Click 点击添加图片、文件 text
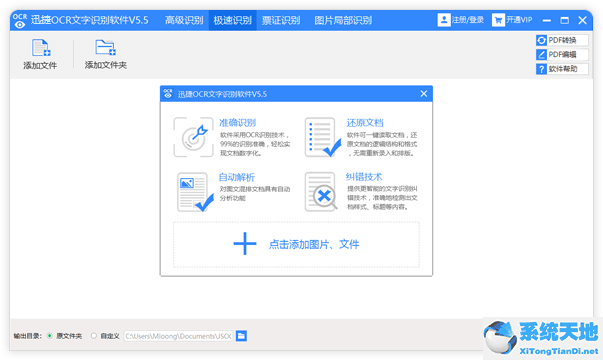Image resolution: width=603 pixels, height=360 pixels. click(314, 244)
